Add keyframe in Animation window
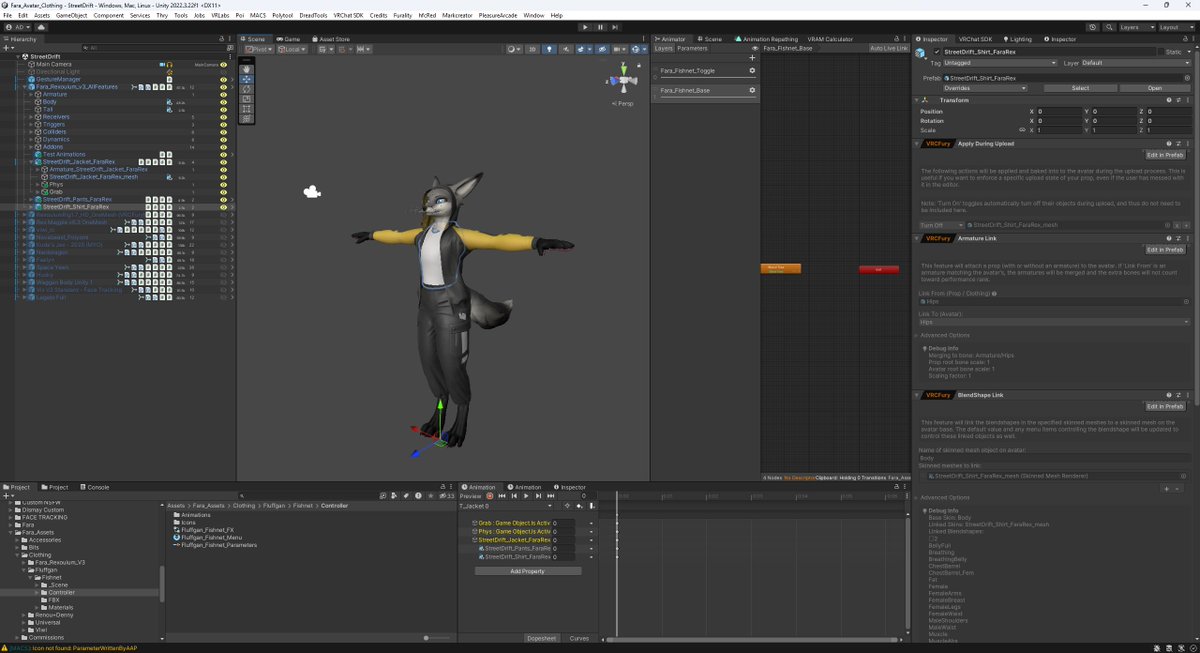This screenshot has width=1200, height=653. [579, 506]
